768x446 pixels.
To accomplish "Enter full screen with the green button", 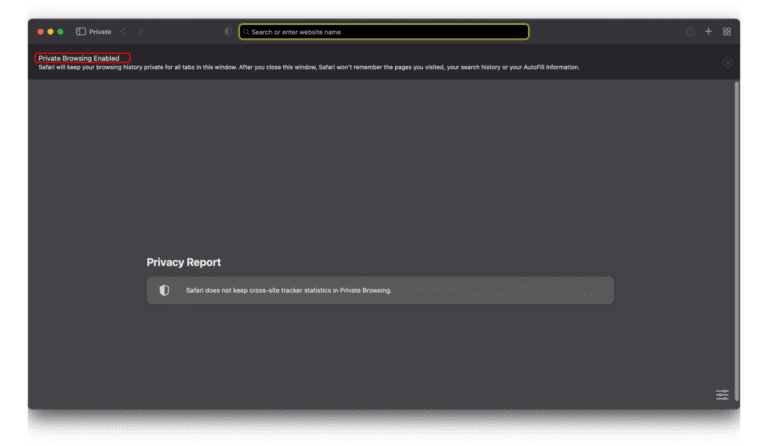I will [60, 32].
